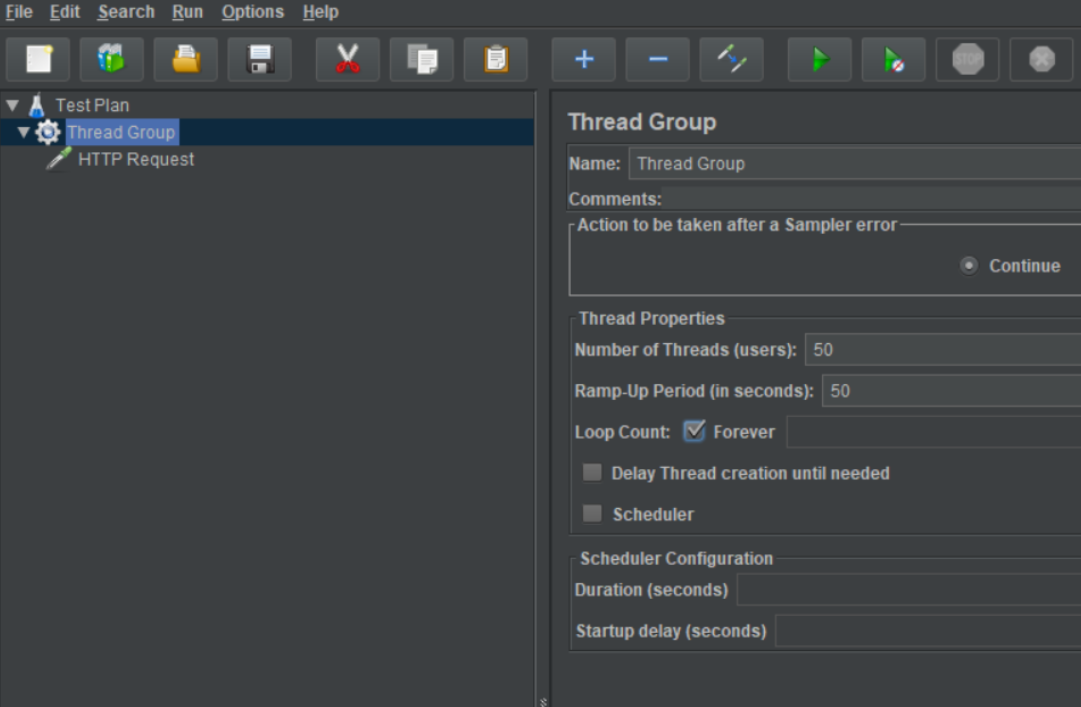This screenshot has width=1081, height=707.
Task: Open the Options menu
Action: tap(252, 12)
